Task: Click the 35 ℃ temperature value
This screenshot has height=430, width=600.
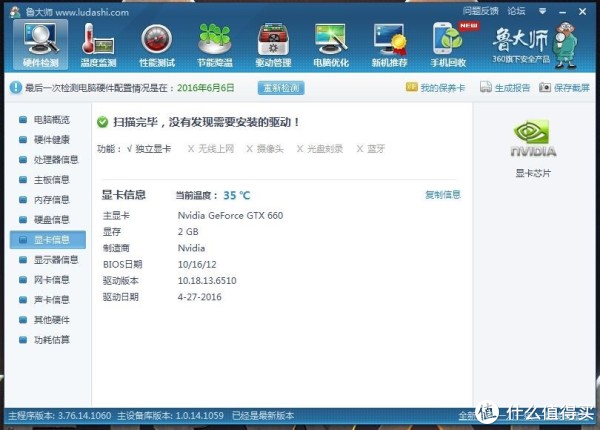Action: click(237, 195)
